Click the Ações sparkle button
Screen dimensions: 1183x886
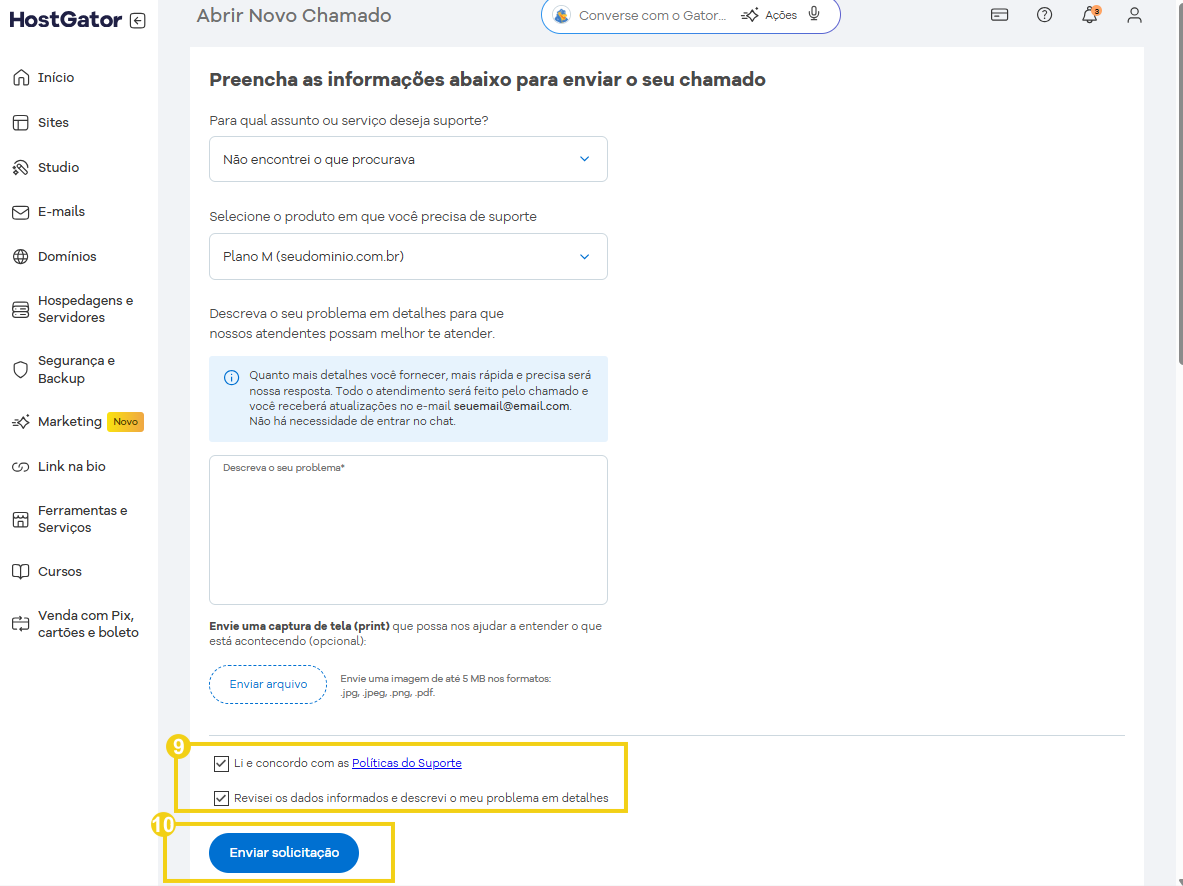tap(769, 15)
